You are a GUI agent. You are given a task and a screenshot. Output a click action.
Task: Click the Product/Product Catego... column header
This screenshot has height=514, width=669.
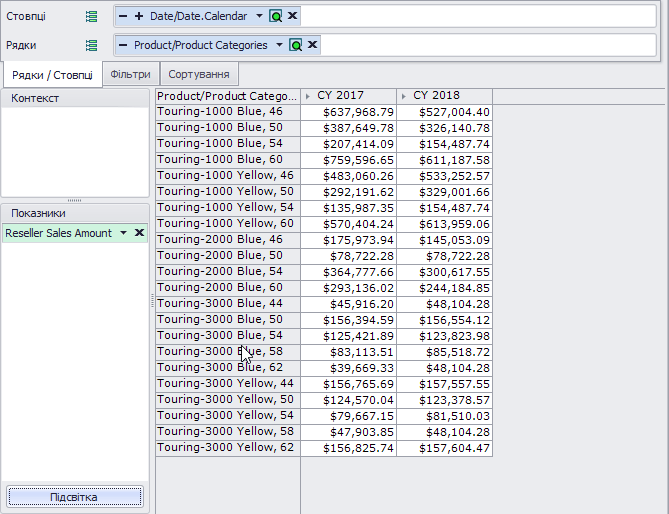[x=228, y=96]
